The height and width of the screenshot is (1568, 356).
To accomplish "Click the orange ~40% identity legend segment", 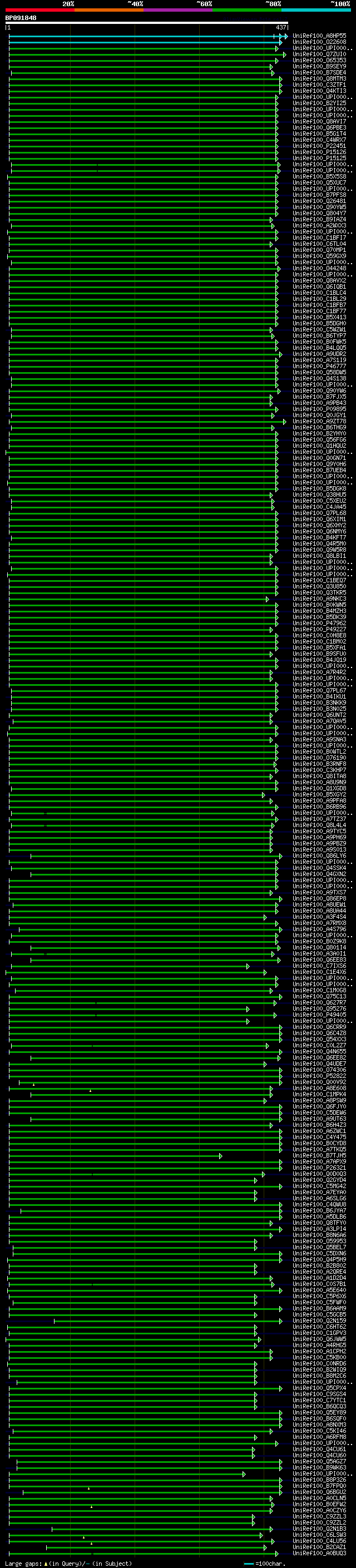I will click(110, 10).
